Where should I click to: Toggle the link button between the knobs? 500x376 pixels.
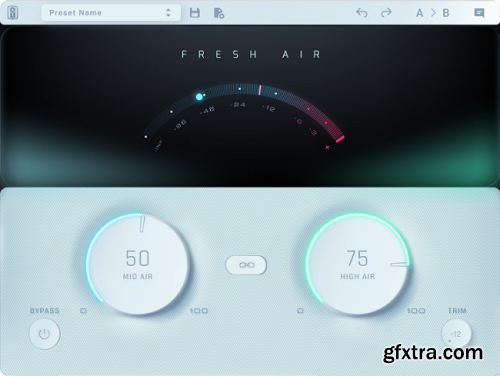coord(246,265)
